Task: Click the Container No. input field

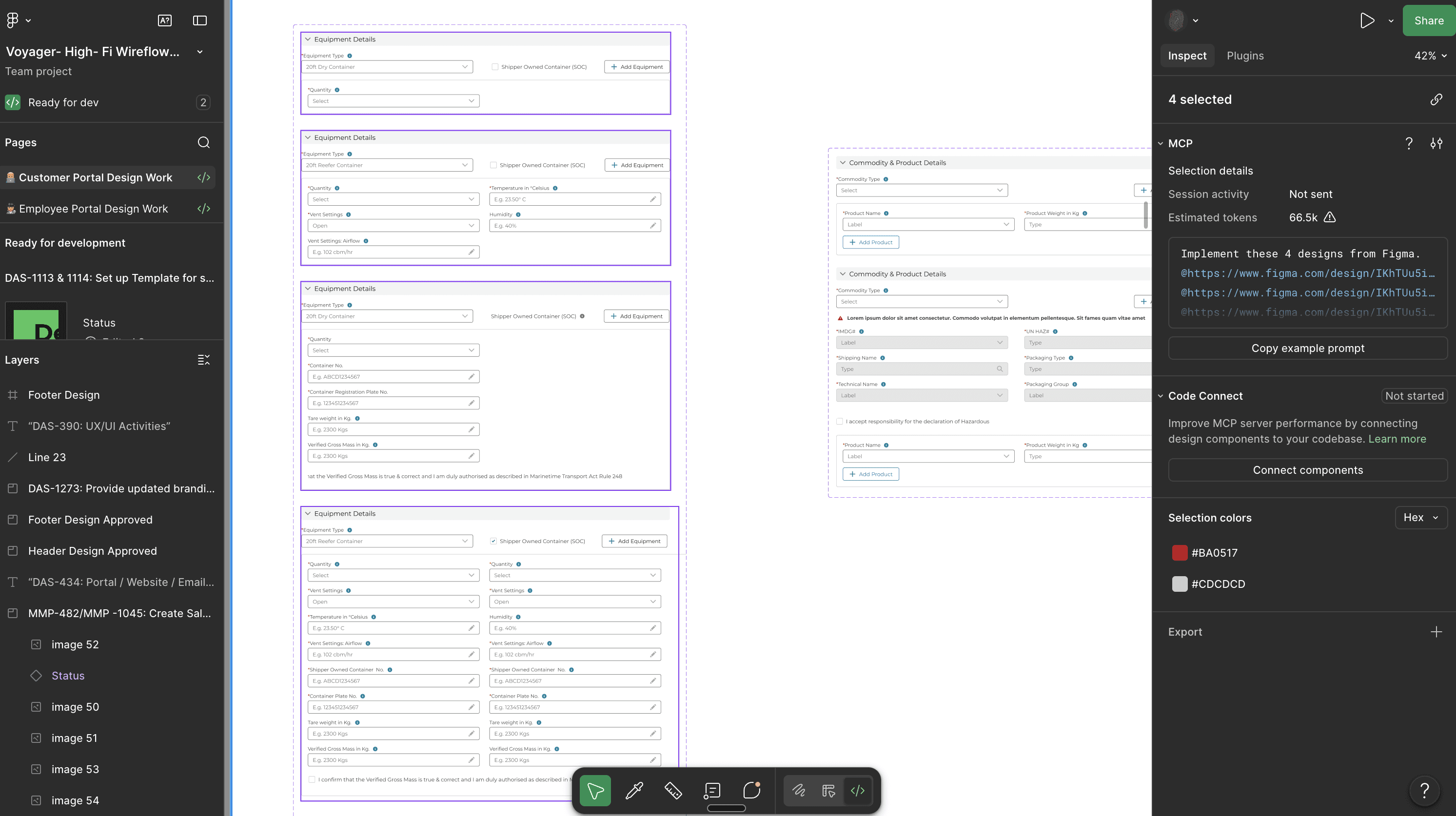Action: coord(394,376)
